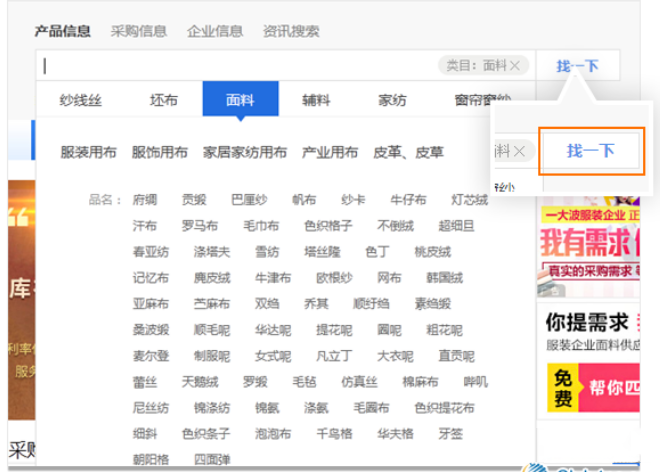The width and height of the screenshot is (660, 472).
Task: Open the 我有需求 promotional banner
Action: [588, 246]
